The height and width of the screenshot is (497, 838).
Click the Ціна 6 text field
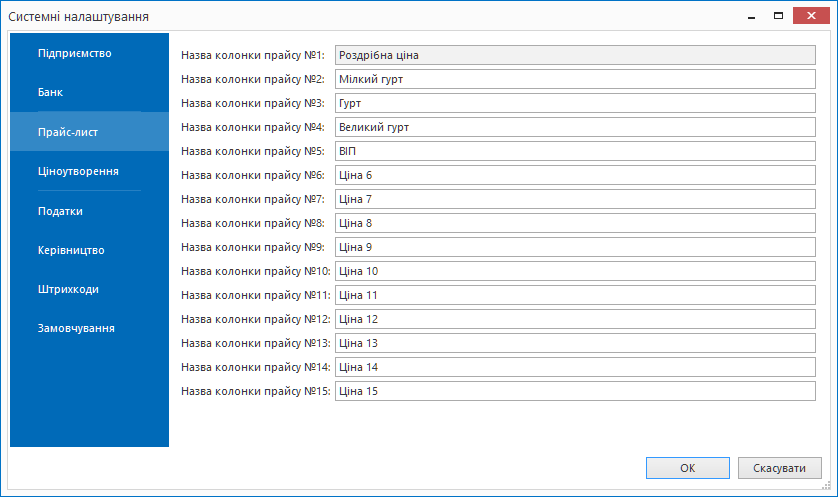pos(575,175)
